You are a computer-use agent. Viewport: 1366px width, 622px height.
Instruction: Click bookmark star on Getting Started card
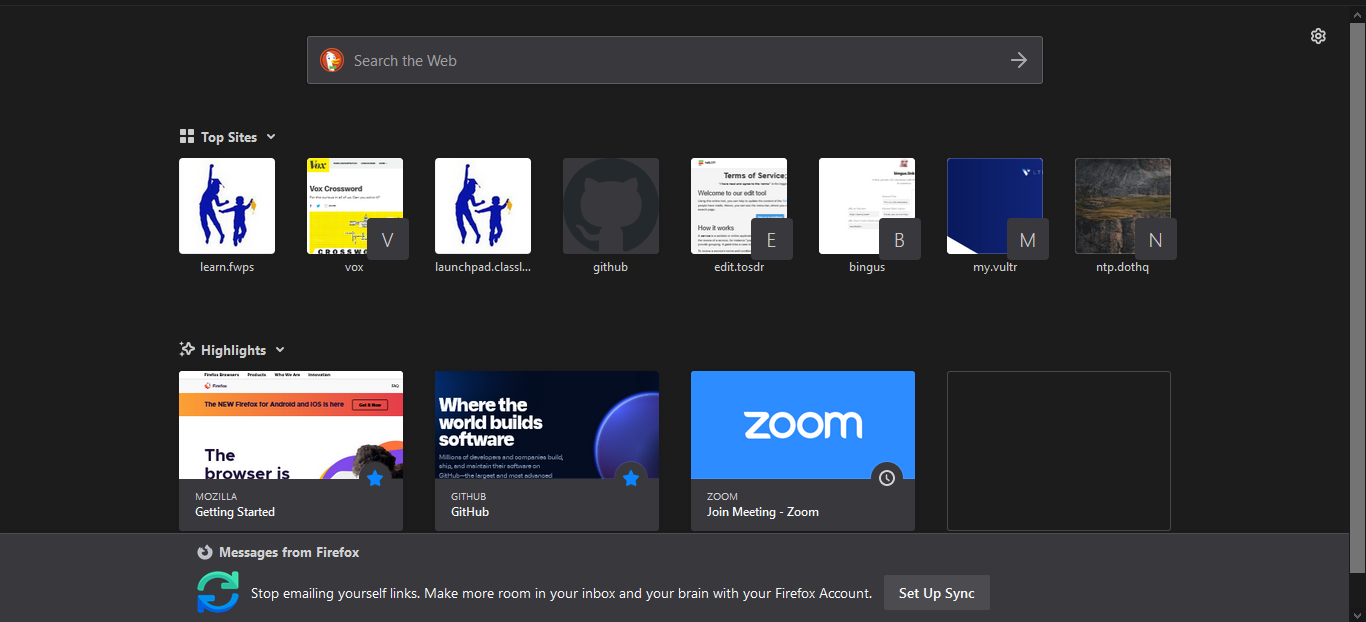[375, 478]
